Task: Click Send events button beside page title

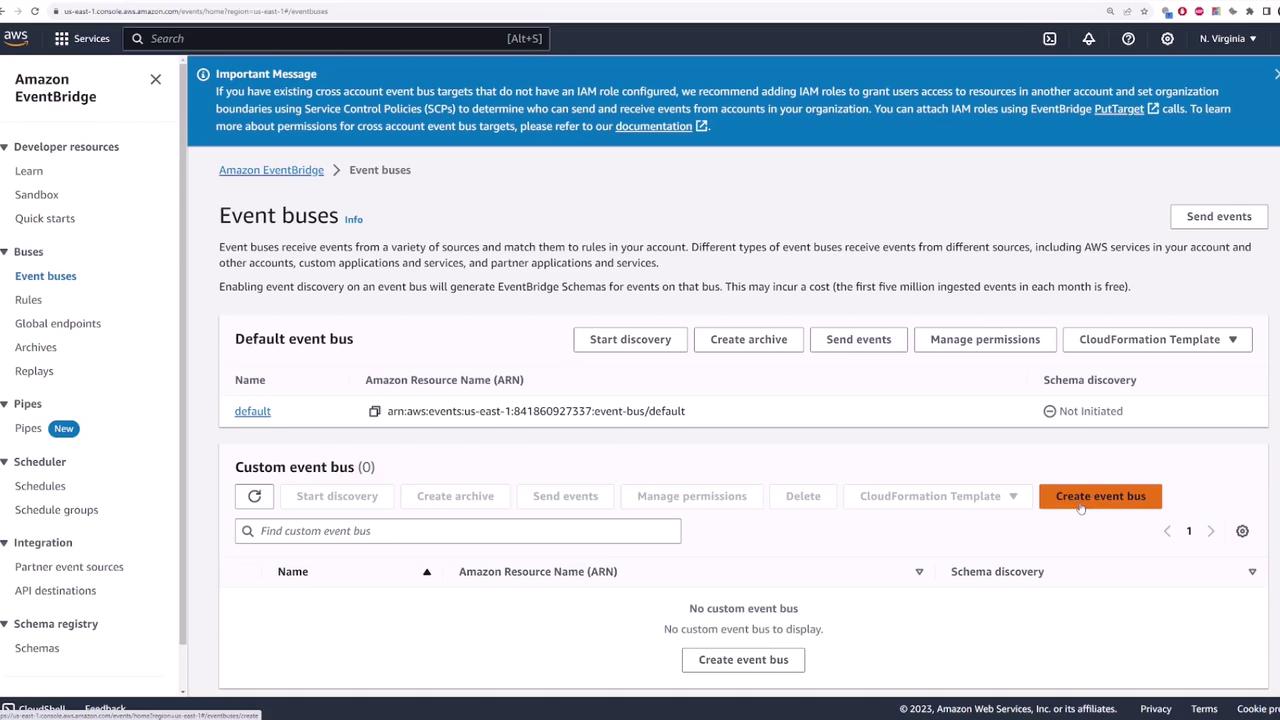Action: (x=1219, y=216)
